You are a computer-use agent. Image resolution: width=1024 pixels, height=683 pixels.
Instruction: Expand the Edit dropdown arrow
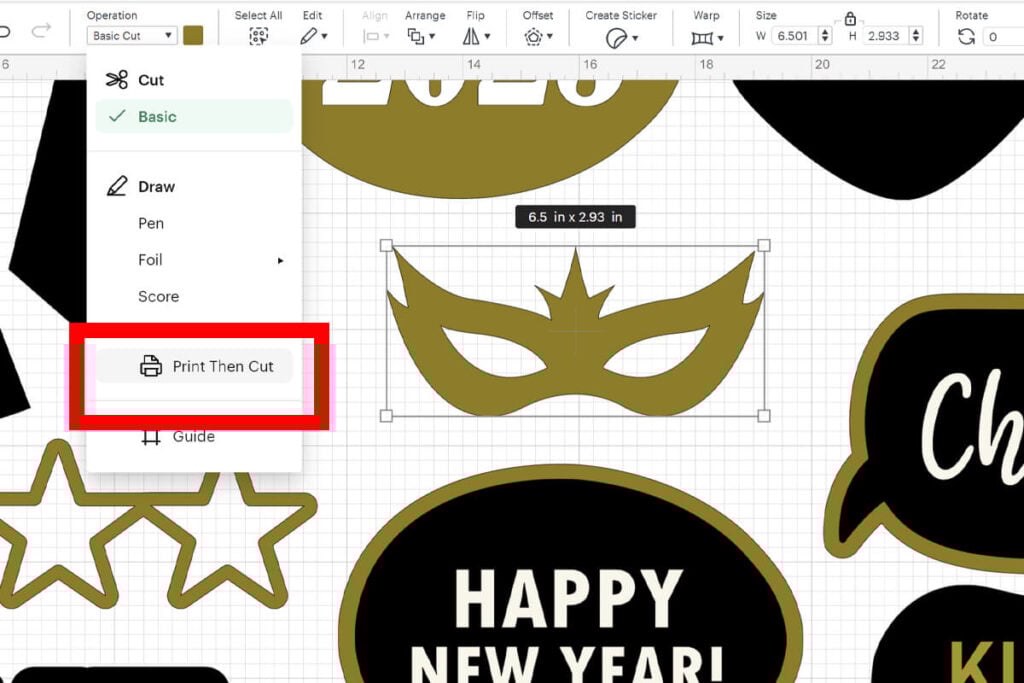325,37
